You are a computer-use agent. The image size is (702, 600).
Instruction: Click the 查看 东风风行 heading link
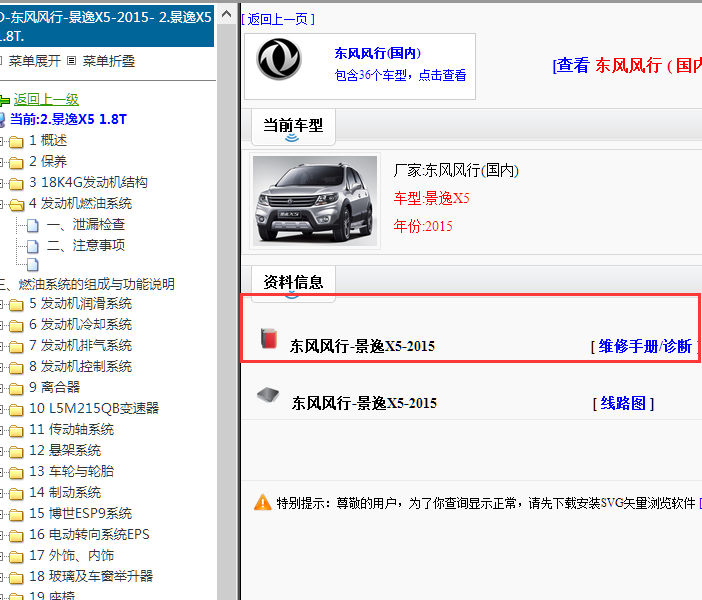627,66
